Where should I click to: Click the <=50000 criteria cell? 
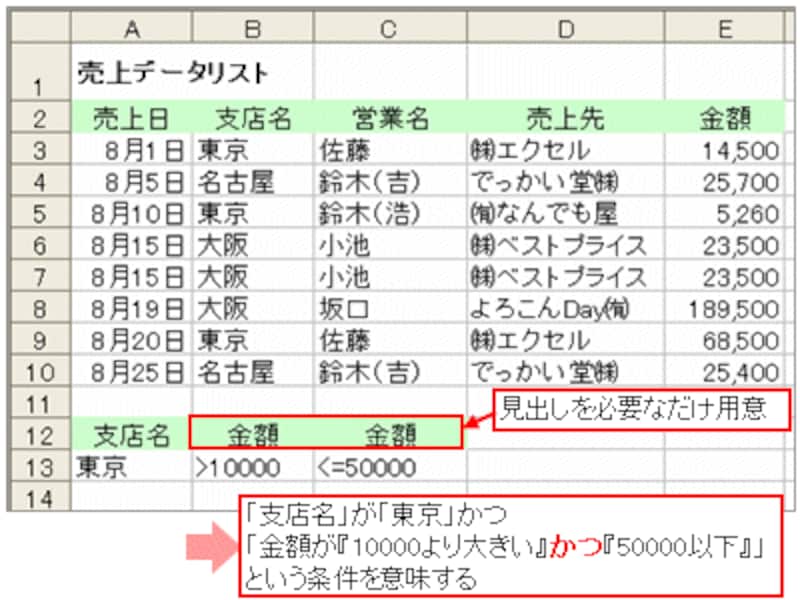[390, 466]
